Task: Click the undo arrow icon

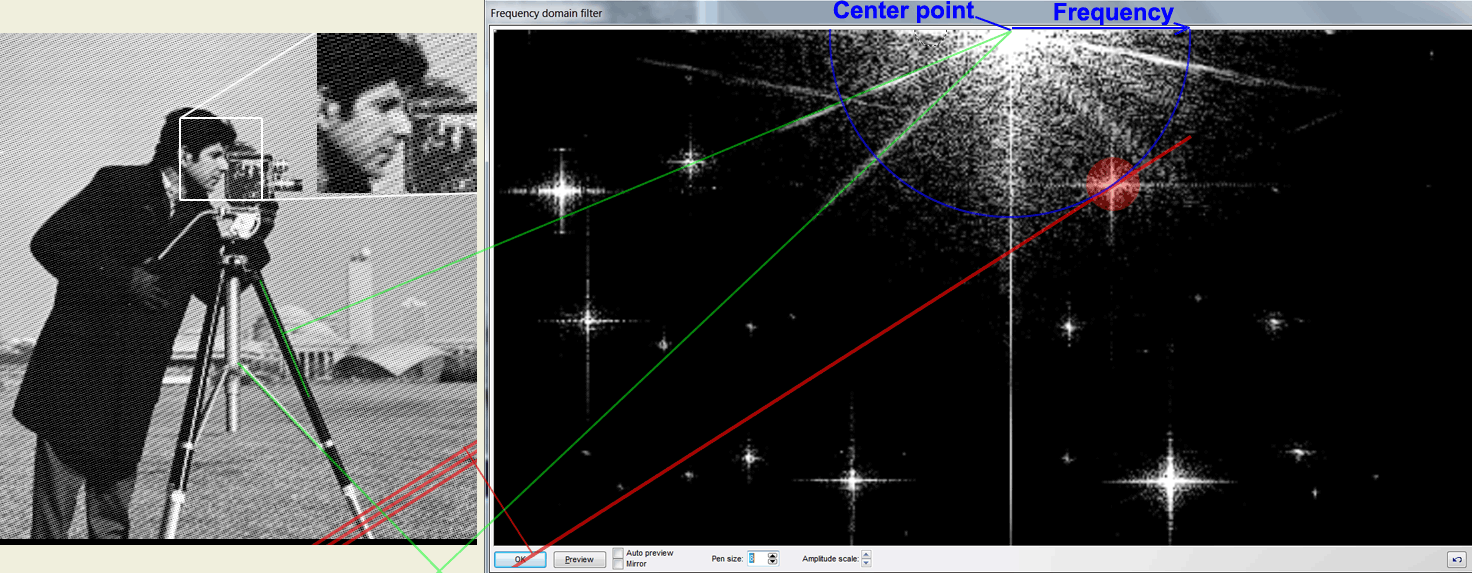Action: pyautogui.click(x=1456, y=559)
